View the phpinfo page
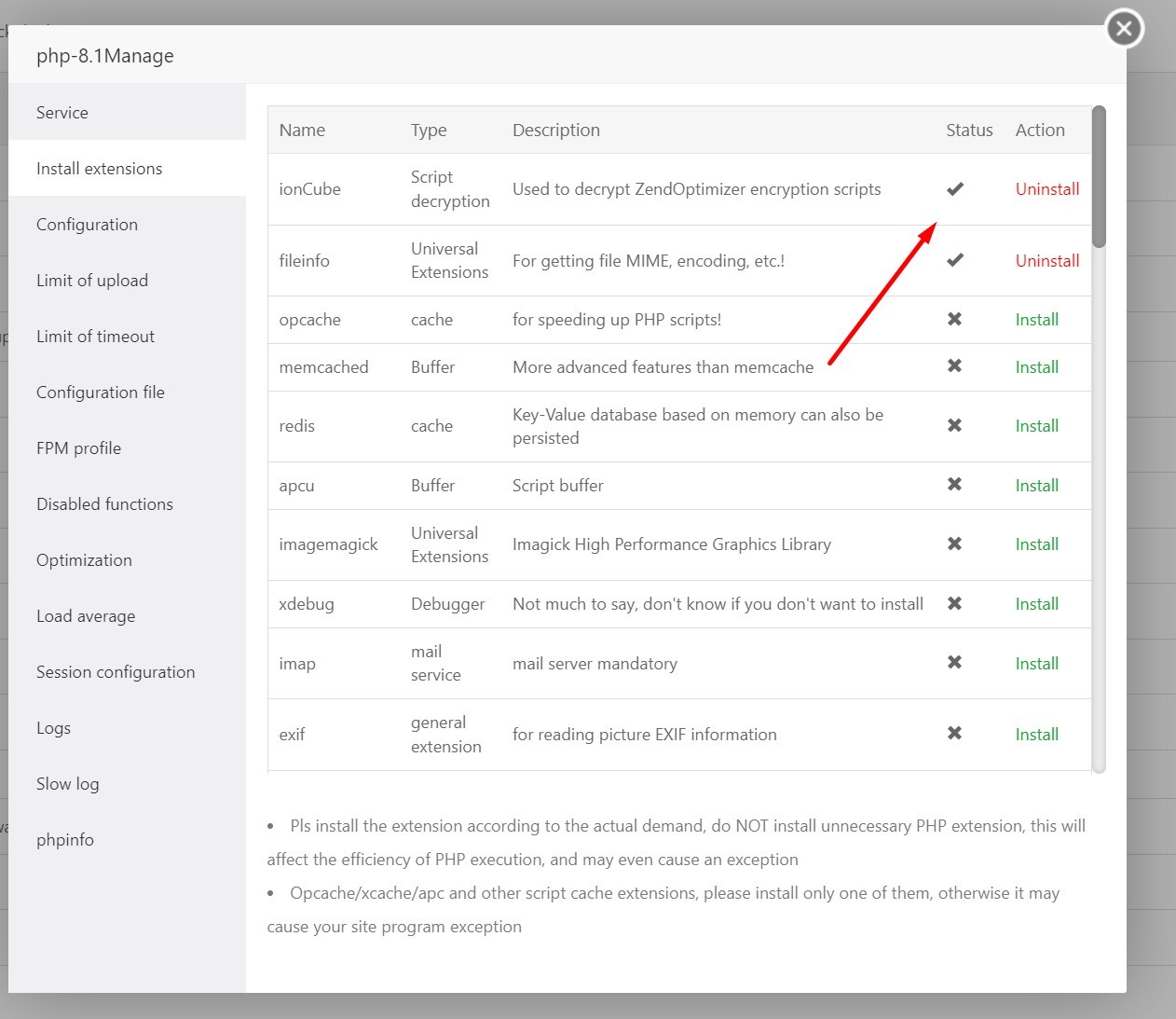1176x1019 pixels. [x=65, y=840]
